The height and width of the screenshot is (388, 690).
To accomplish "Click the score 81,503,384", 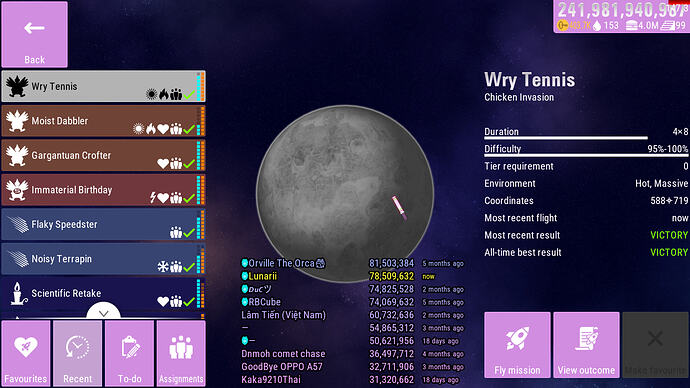I will point(391,263).
